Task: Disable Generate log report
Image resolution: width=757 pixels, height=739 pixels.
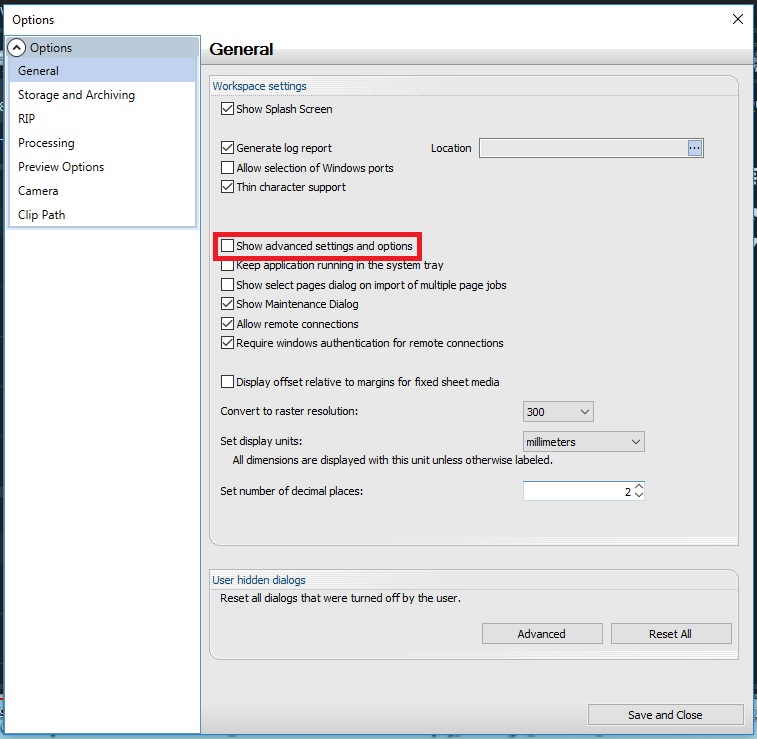Action: tap(227, 148)
